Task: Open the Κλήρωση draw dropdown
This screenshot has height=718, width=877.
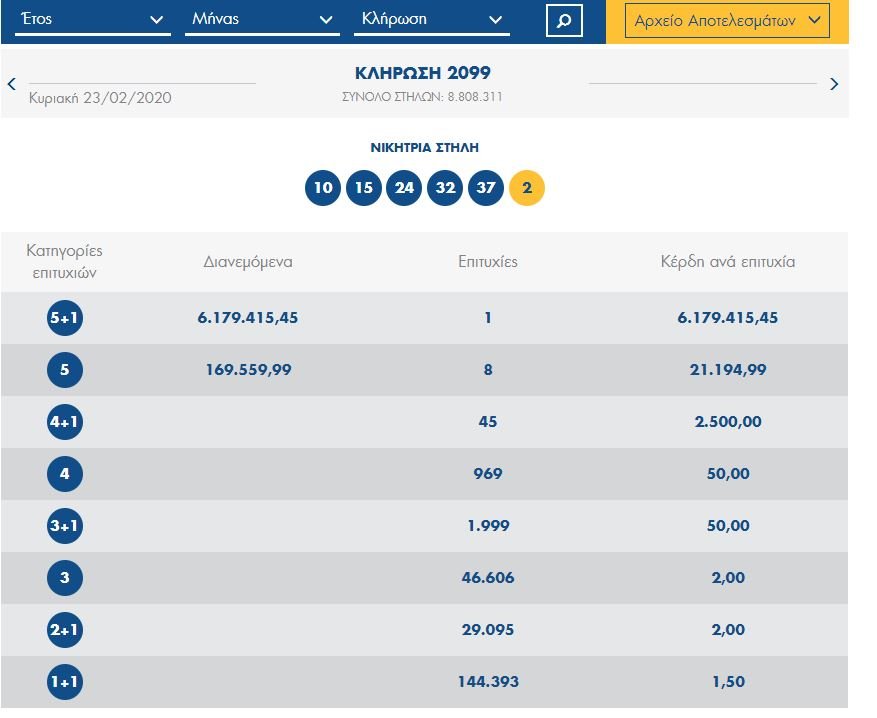Action: 432,20
